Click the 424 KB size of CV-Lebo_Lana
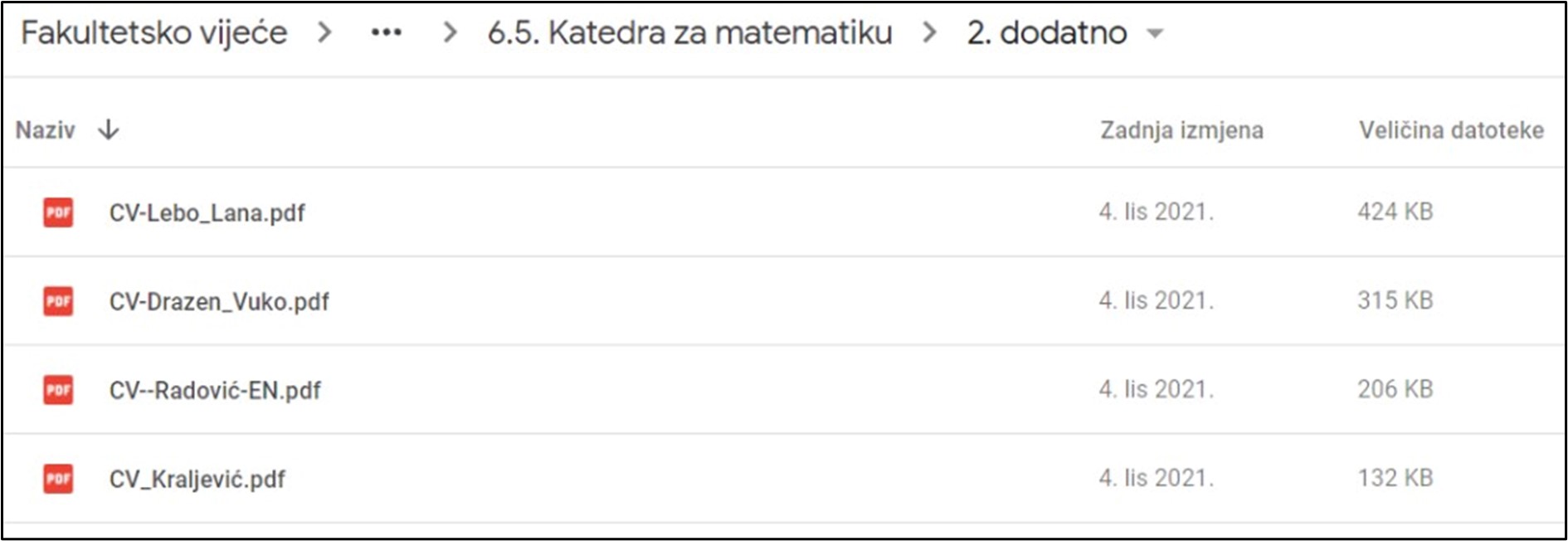Screen dimensions: 1568x541 (1395, 212)
